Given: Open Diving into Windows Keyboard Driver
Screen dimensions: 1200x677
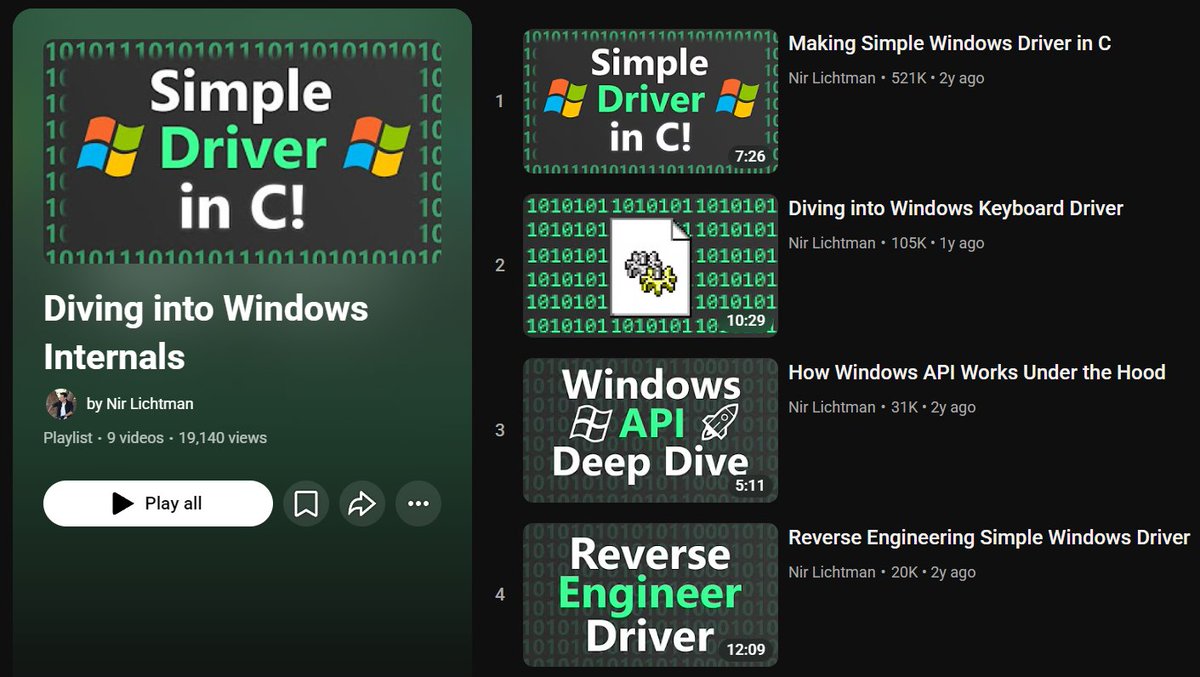Looking at the screenshot, I should tap(956, 208).
